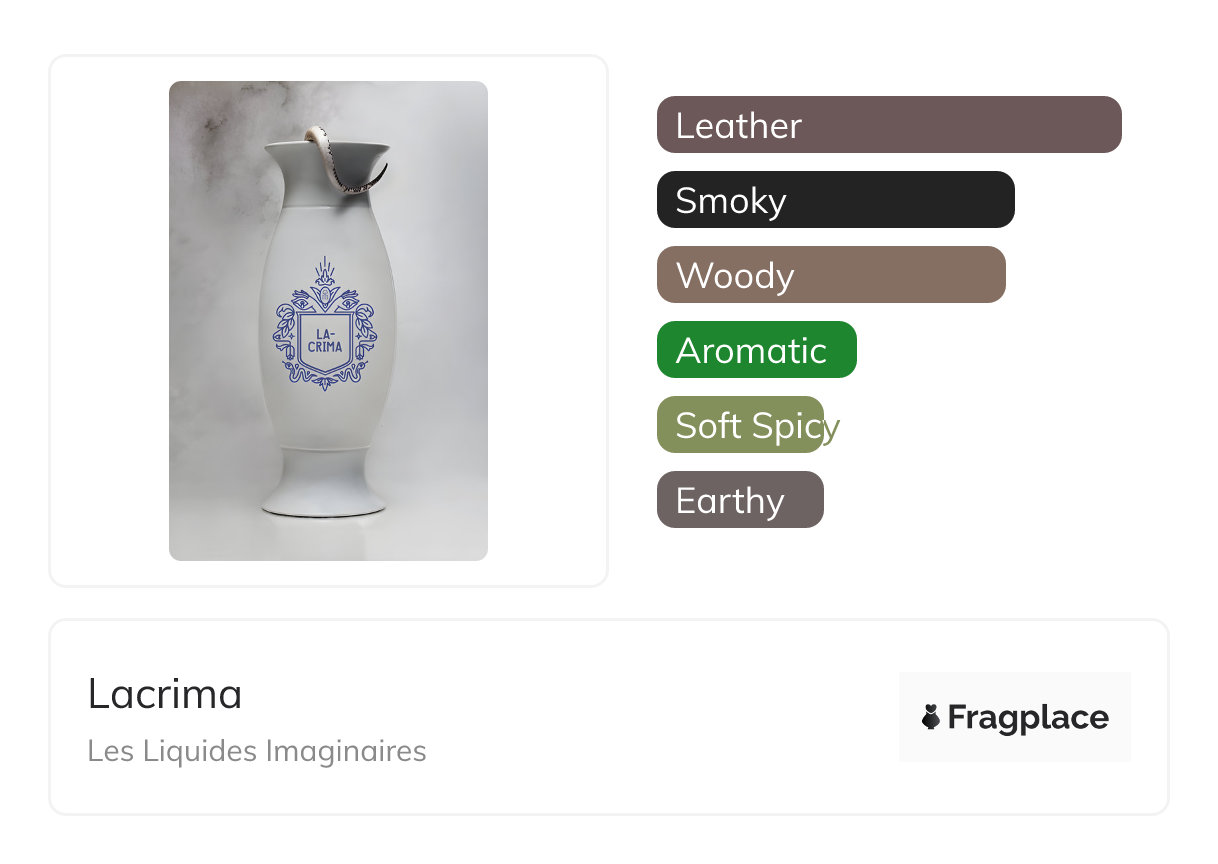The height and width of the screenshot is (864, 1218).
Task: Open the Fragplace logo link
Action: click(1015, 717)
